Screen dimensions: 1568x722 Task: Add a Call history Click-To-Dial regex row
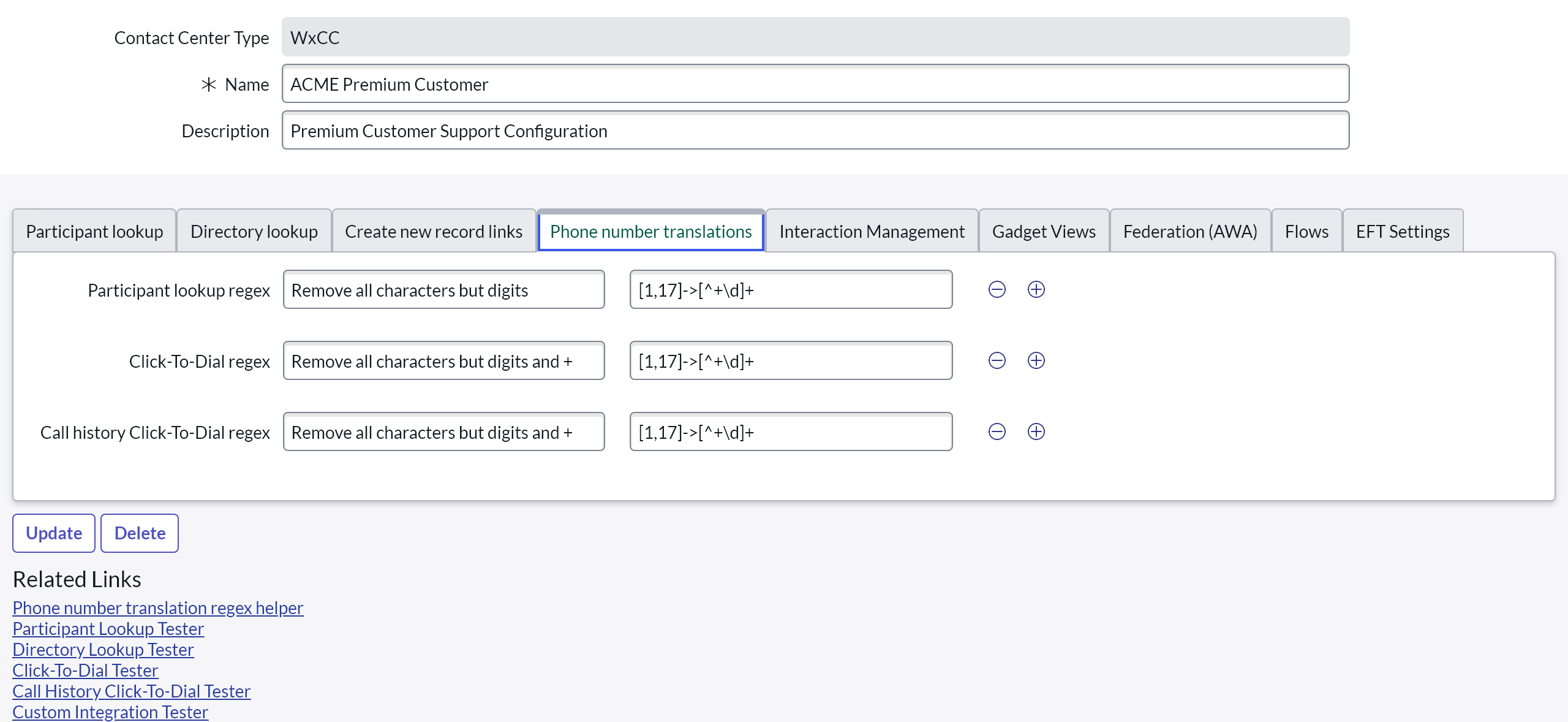pyautogui.click(x=1036, y=431)
